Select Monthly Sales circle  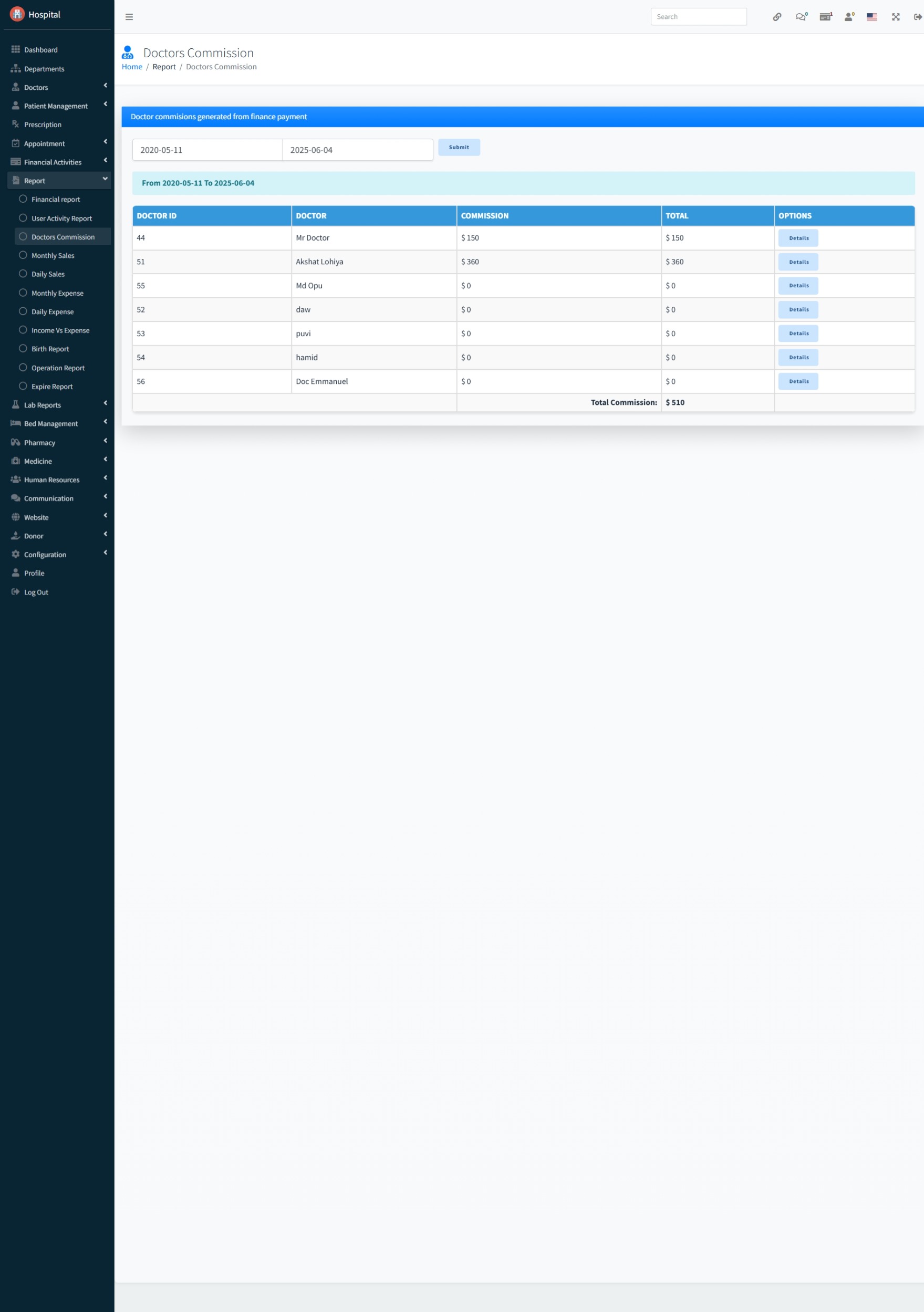23,255
